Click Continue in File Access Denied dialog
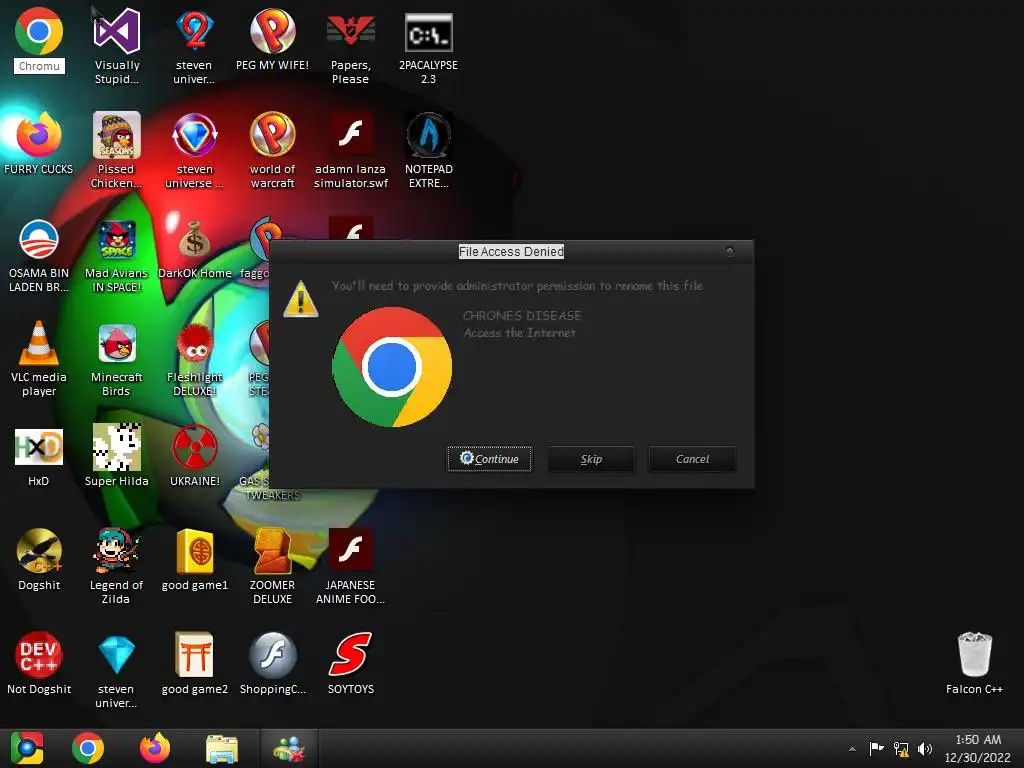1024x768 pixels. coord(489,459)
